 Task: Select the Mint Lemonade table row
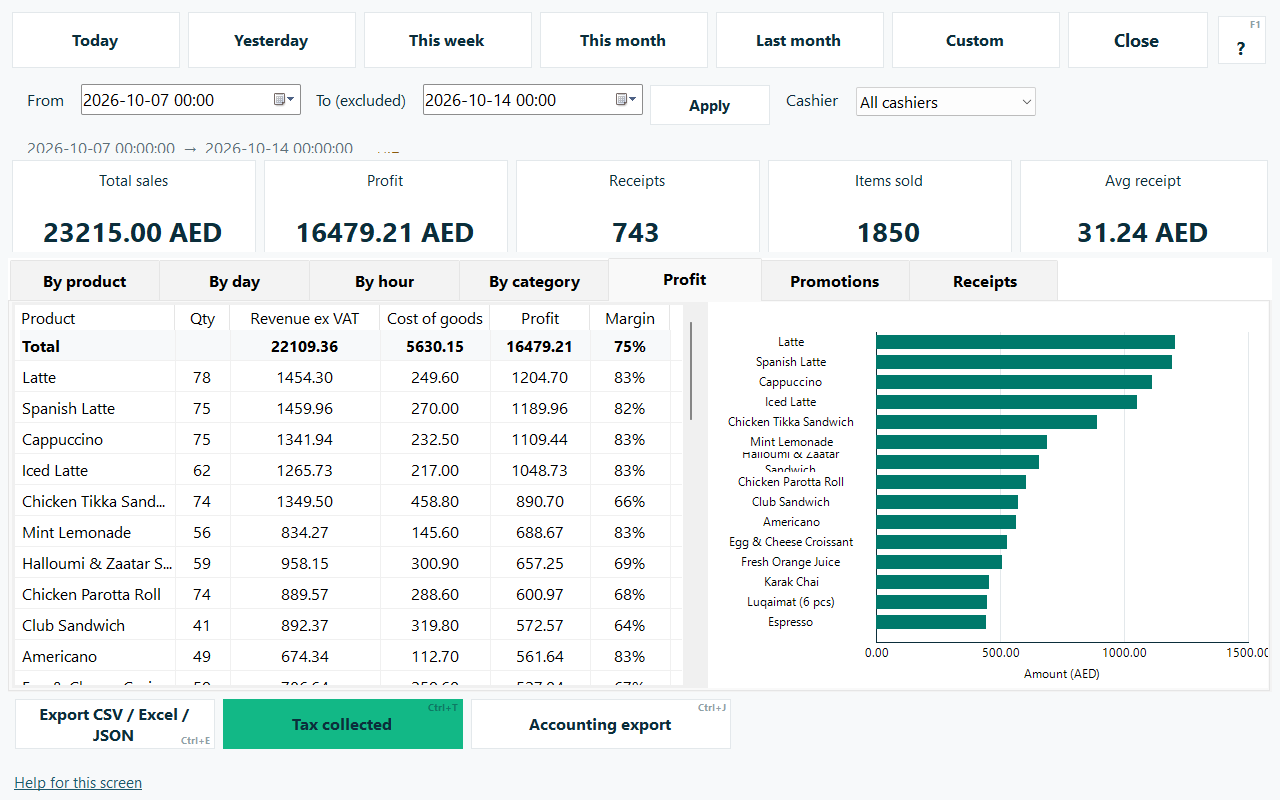[349, 532]
